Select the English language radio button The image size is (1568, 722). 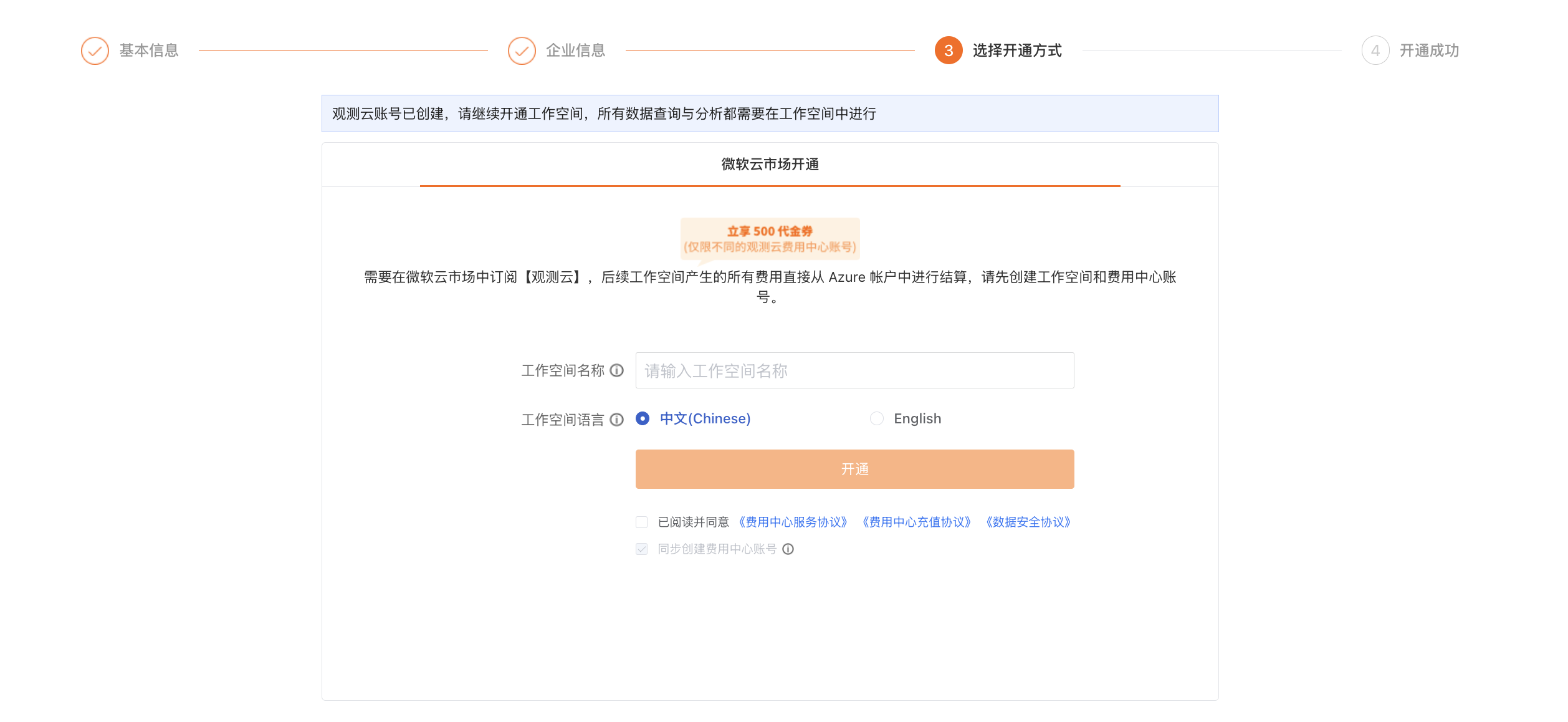coord(877,418)
